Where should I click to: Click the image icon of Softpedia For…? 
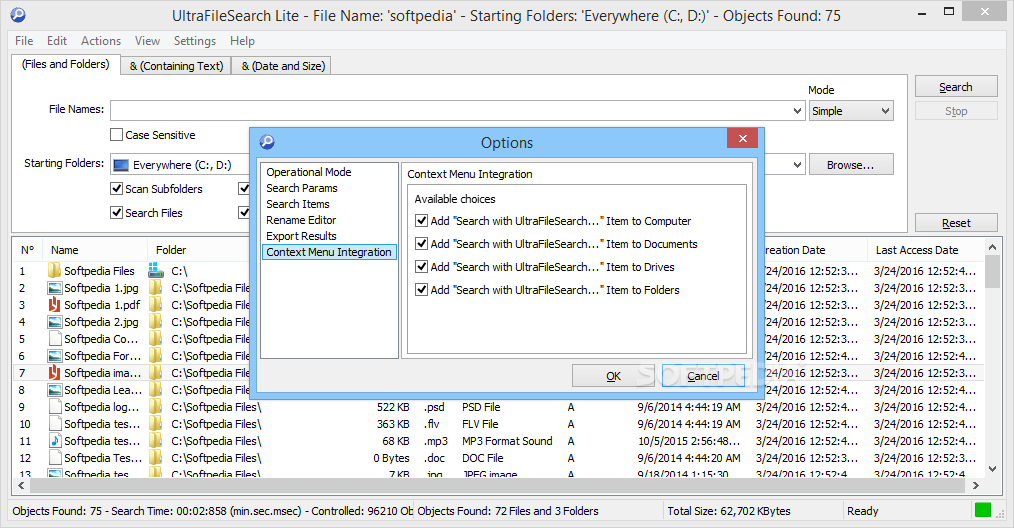(54, 356)
